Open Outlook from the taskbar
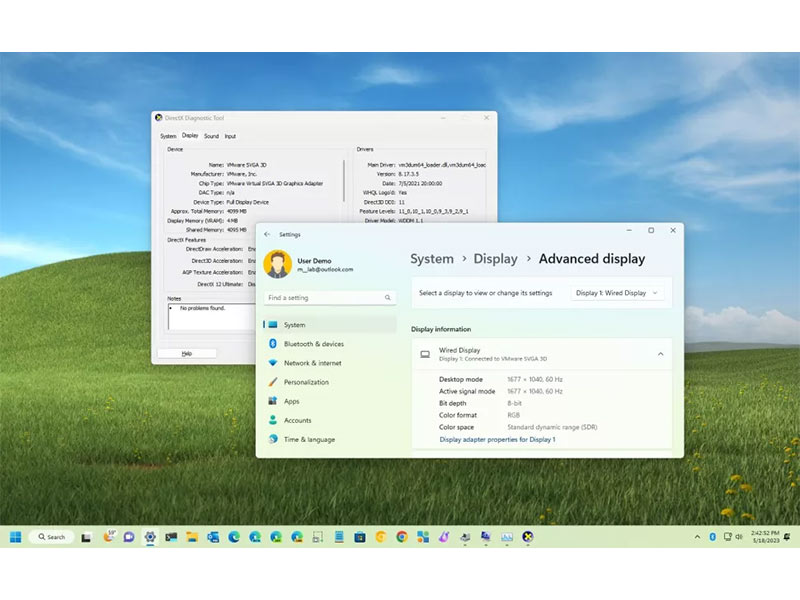Viewport: 800px width, 600px height. tap(213, 537)
